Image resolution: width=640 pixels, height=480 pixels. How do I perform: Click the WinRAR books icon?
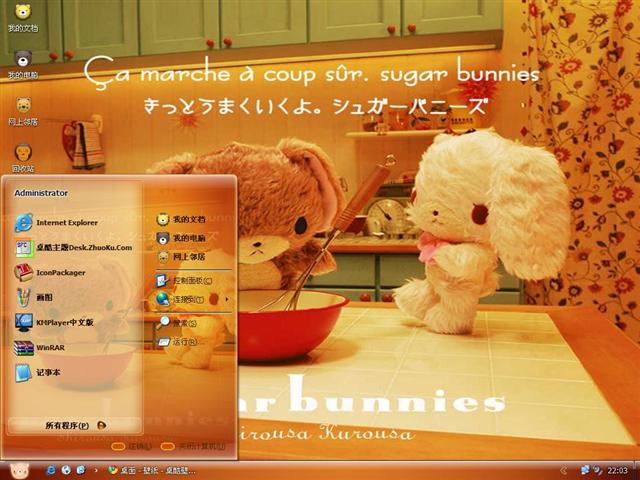coord(24,348)
